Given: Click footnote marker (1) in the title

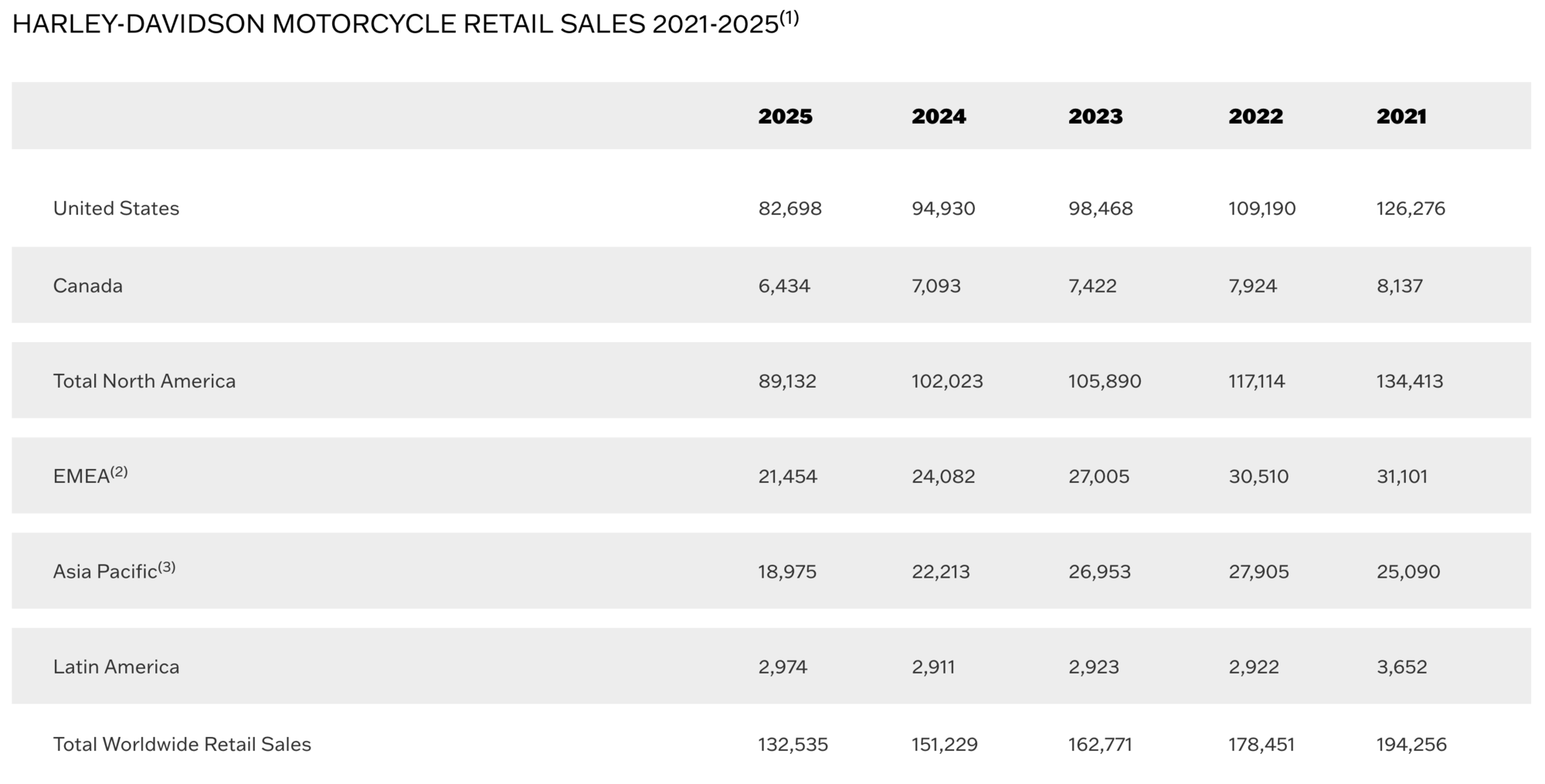Looking at the screenshot, I should click(789, 19).
